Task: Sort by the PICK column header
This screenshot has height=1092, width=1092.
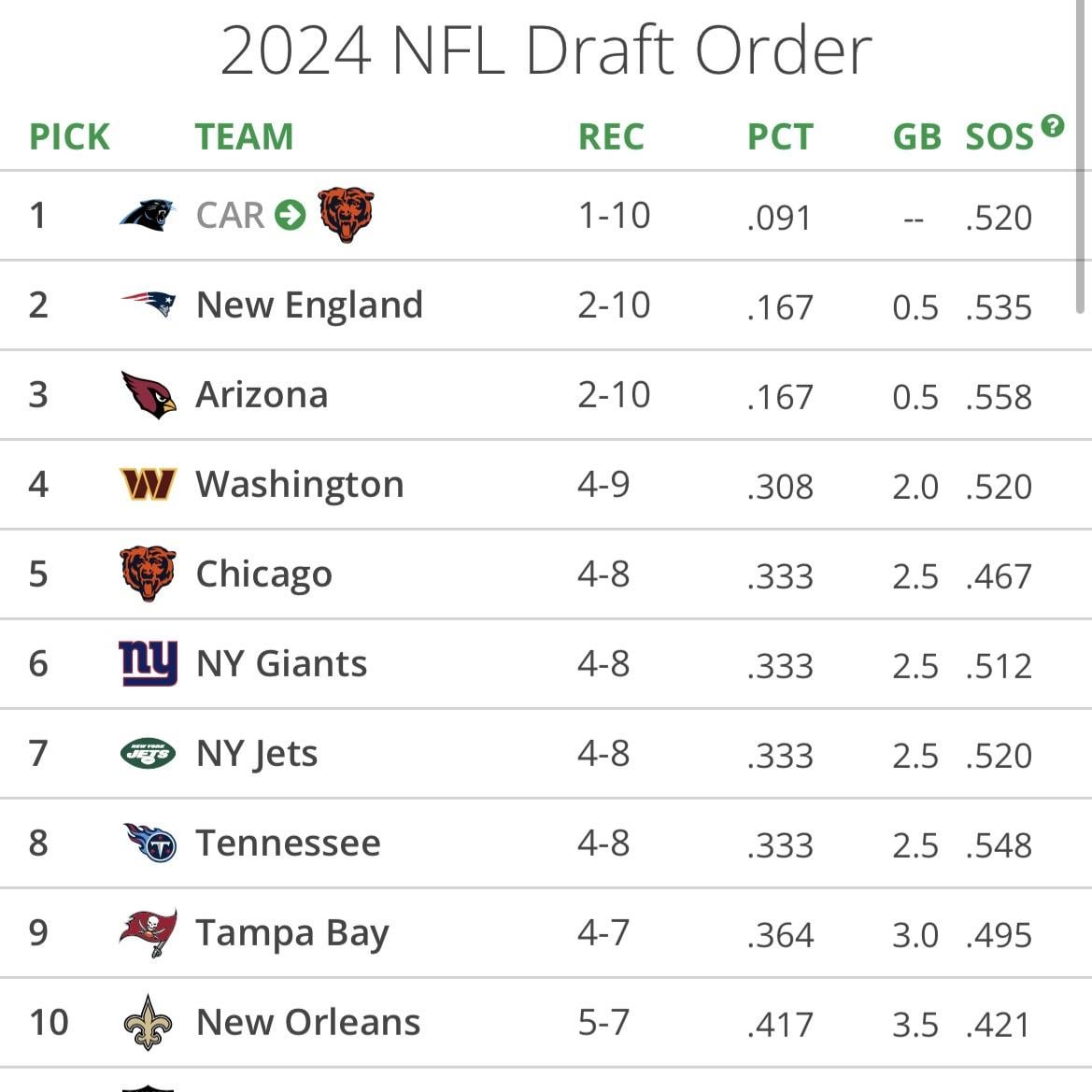Action: [69, 137]
